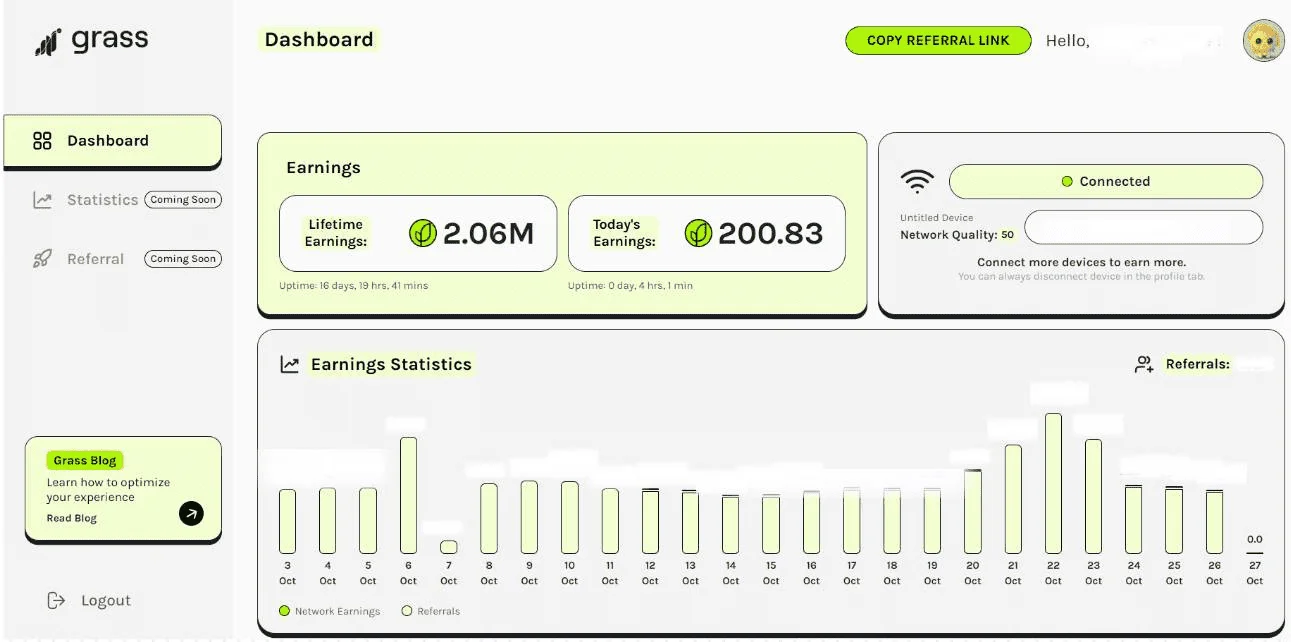The height and width of the screenshot is (642, 1291).
Task: Select the Lifetime Earnings 2.06M value
Action: pos(488,234)
